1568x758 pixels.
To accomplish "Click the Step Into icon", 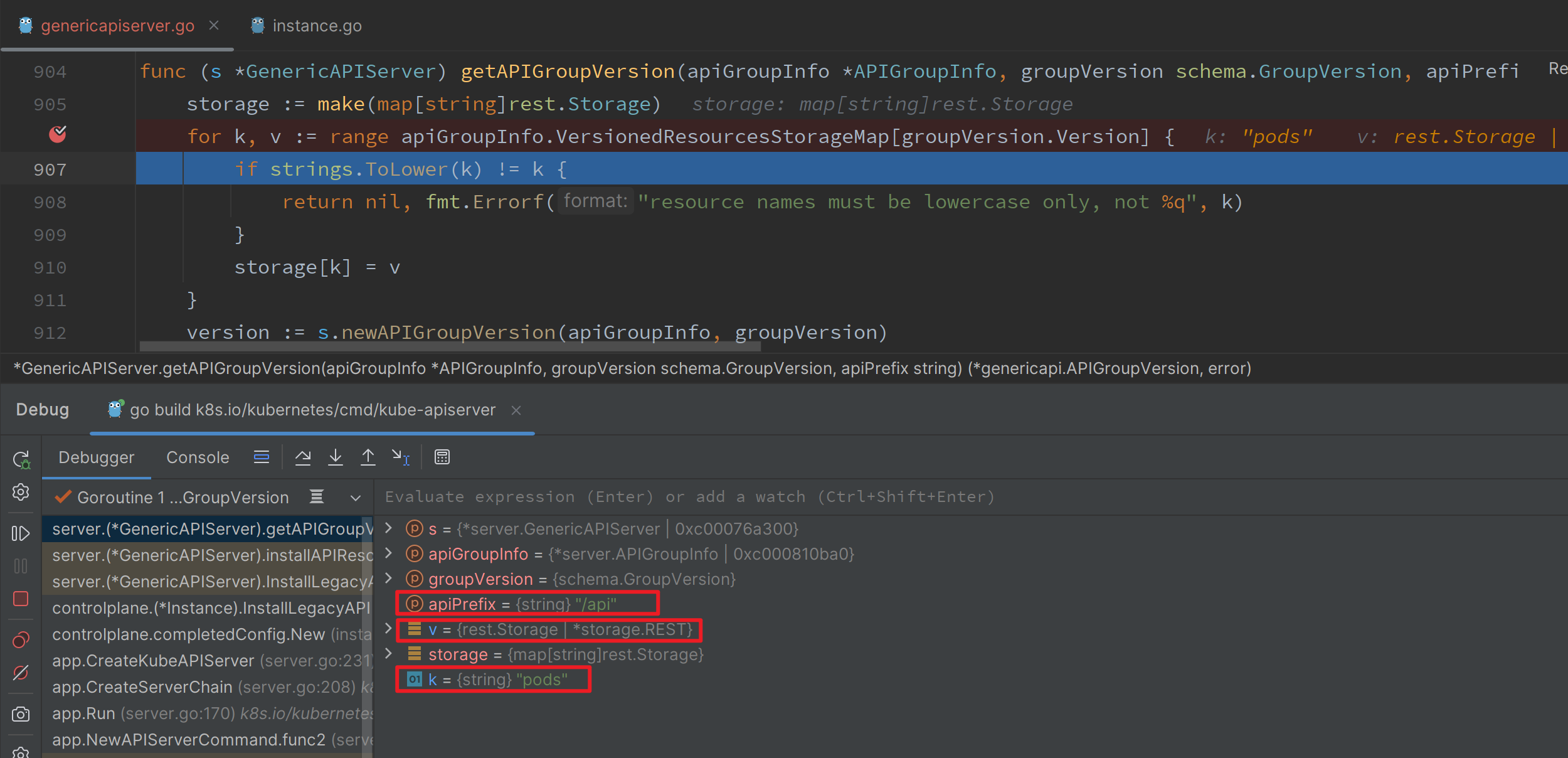I will click(336, 457).
